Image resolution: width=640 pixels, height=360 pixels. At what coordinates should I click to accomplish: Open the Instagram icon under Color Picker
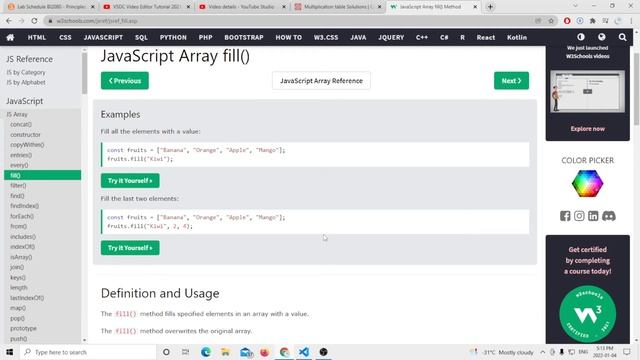coord(579,216)
